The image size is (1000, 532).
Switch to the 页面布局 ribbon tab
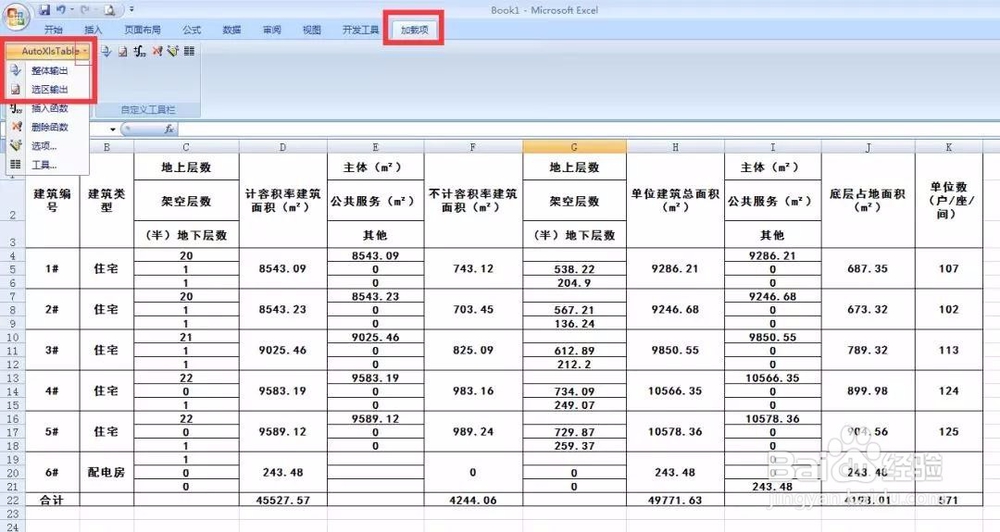tap(142, 29)
